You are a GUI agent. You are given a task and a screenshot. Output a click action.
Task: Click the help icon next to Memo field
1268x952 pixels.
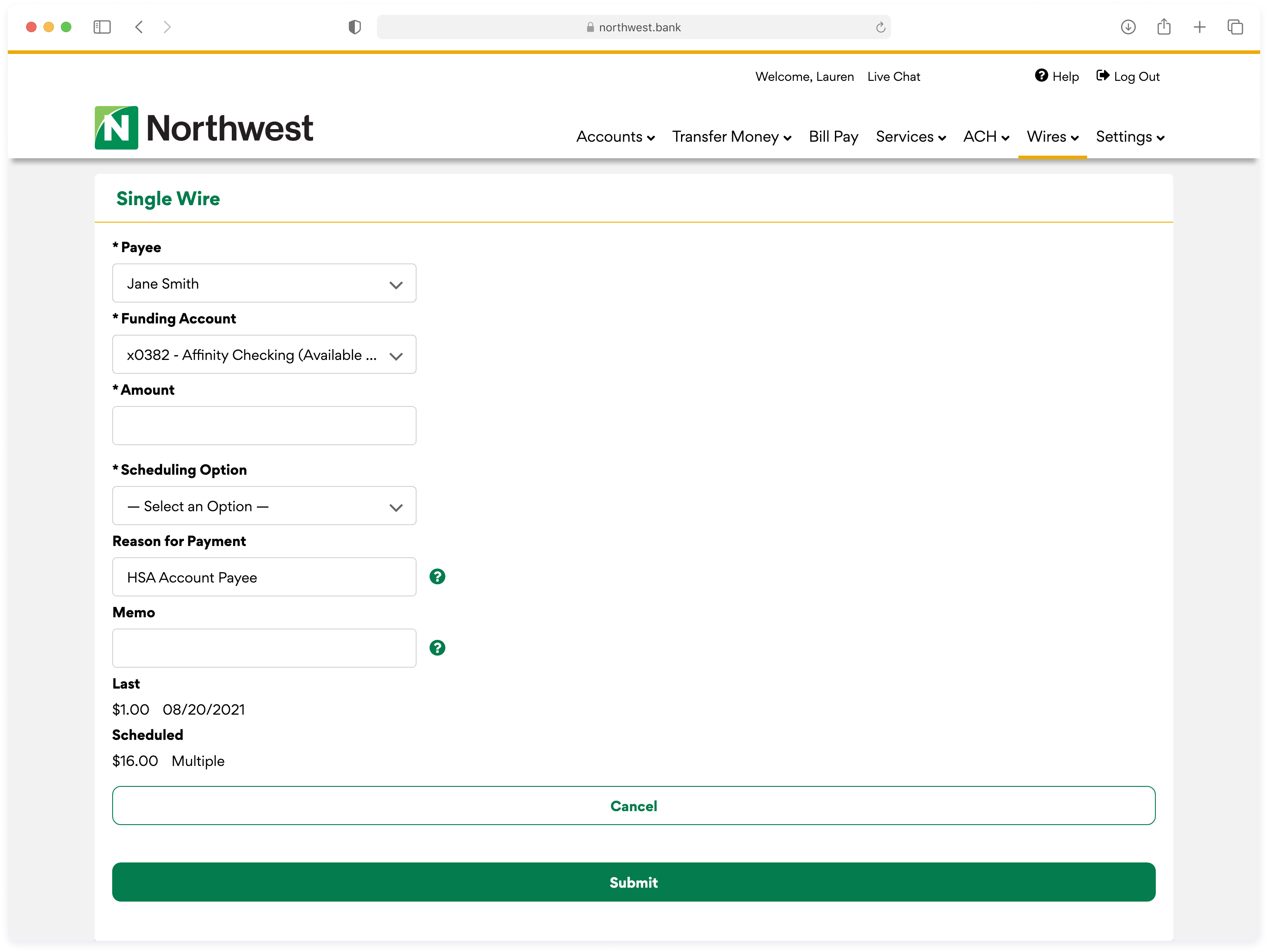pyautogui.click(x=437, y=648)
